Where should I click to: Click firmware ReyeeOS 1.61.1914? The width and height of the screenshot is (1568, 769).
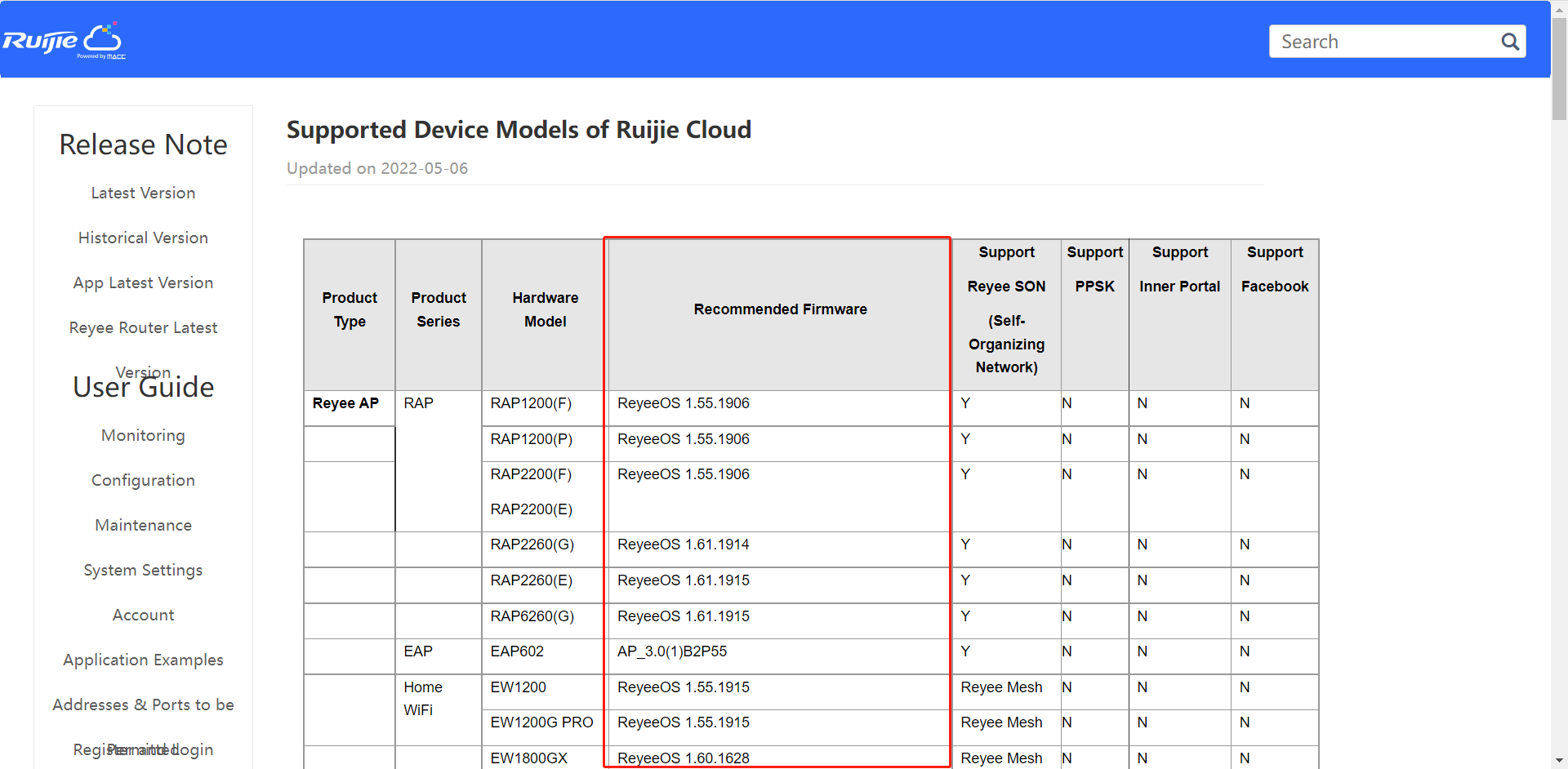coord(684,545)
